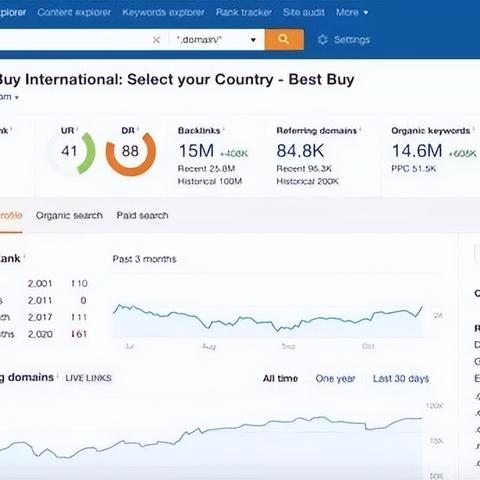Click the Settings gear icon
This screenshot has width=480, height=480.
coord(322,40)
